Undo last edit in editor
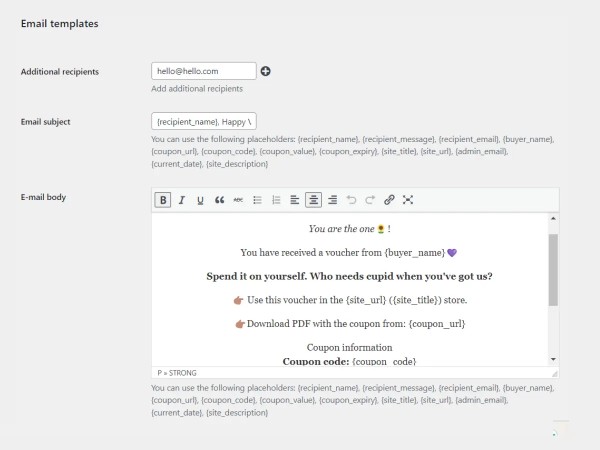Viewport: 600px width, 450px height. coord(351,200)
